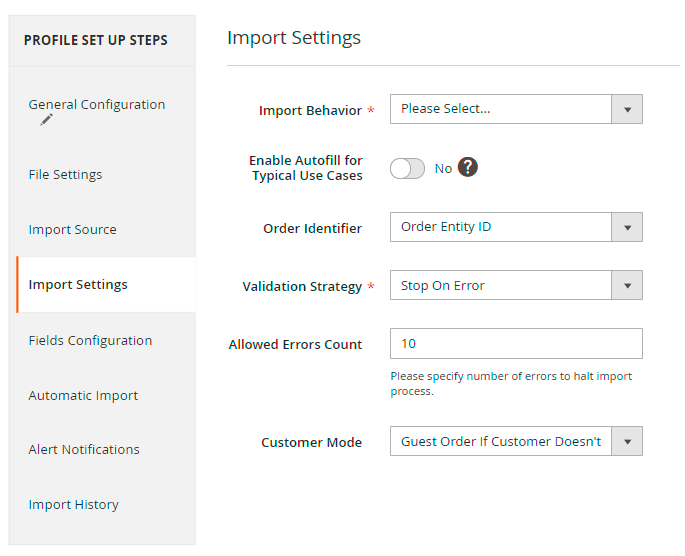The image size is (685, 556).
Task: Click the Allowed Errors Count field
Action: click(516, 344)
